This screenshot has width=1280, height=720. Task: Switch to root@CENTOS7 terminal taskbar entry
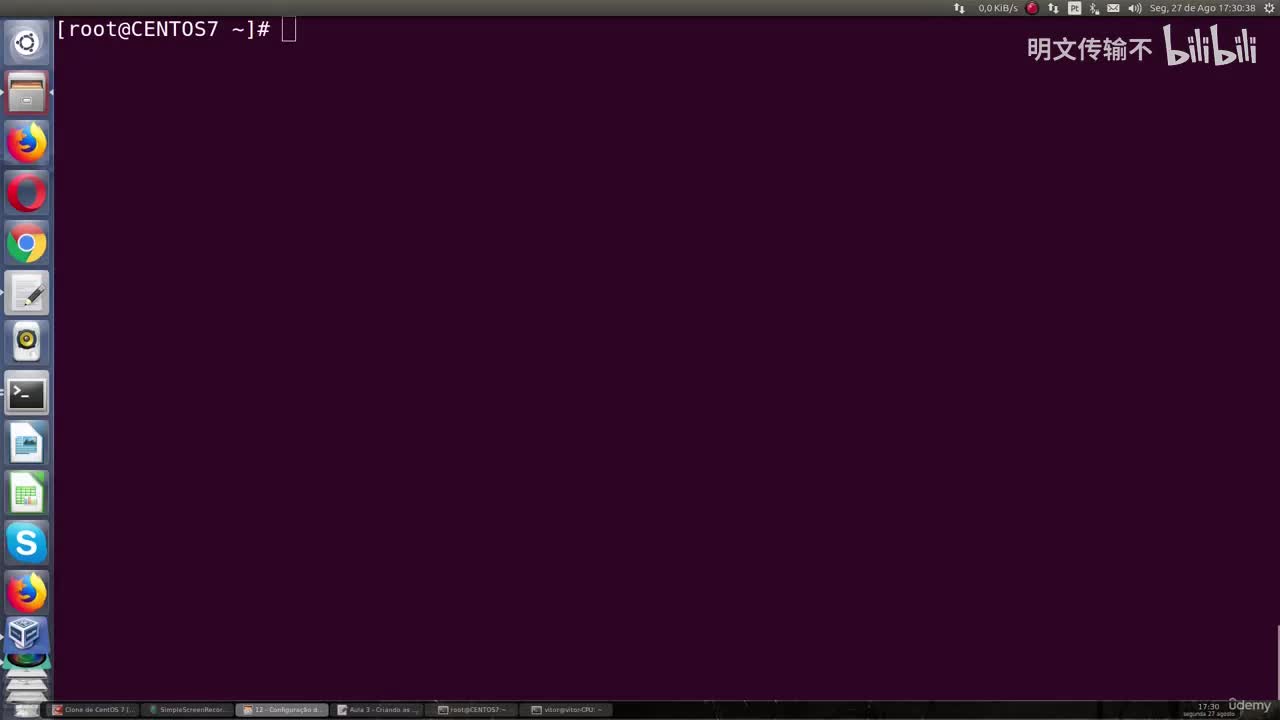pyautogui.click(x=473, y=710)
